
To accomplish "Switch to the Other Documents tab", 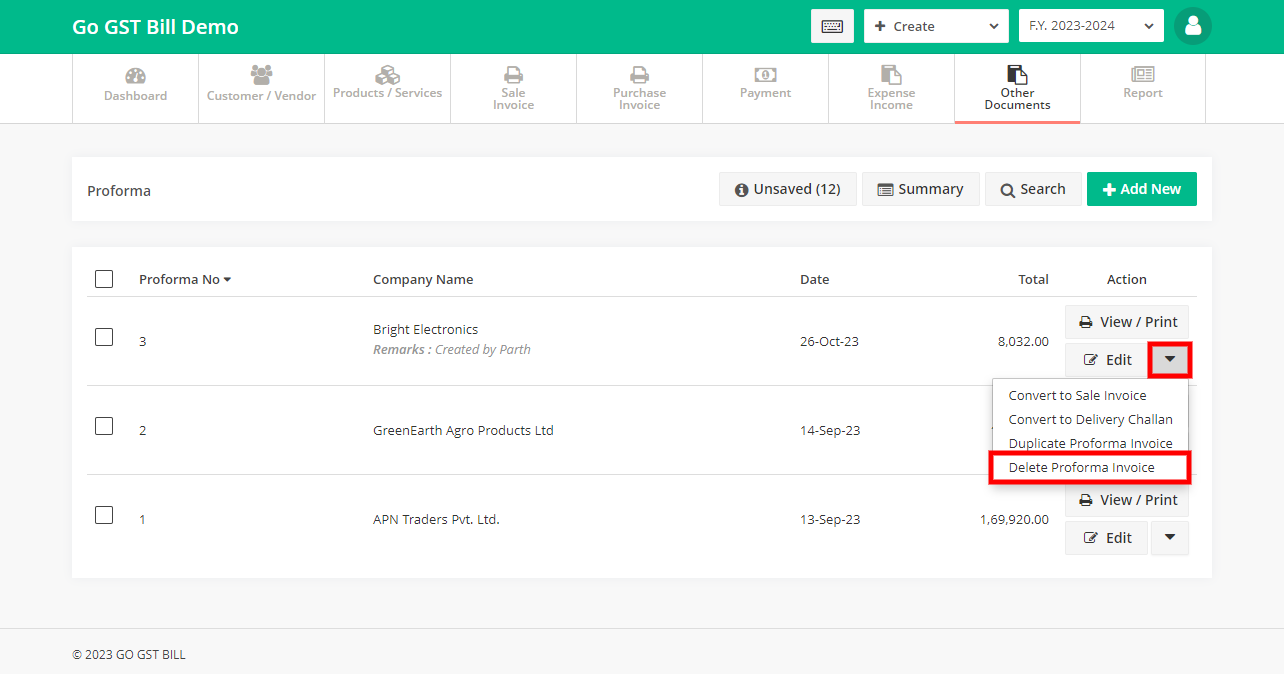I will click(1017, 88).
